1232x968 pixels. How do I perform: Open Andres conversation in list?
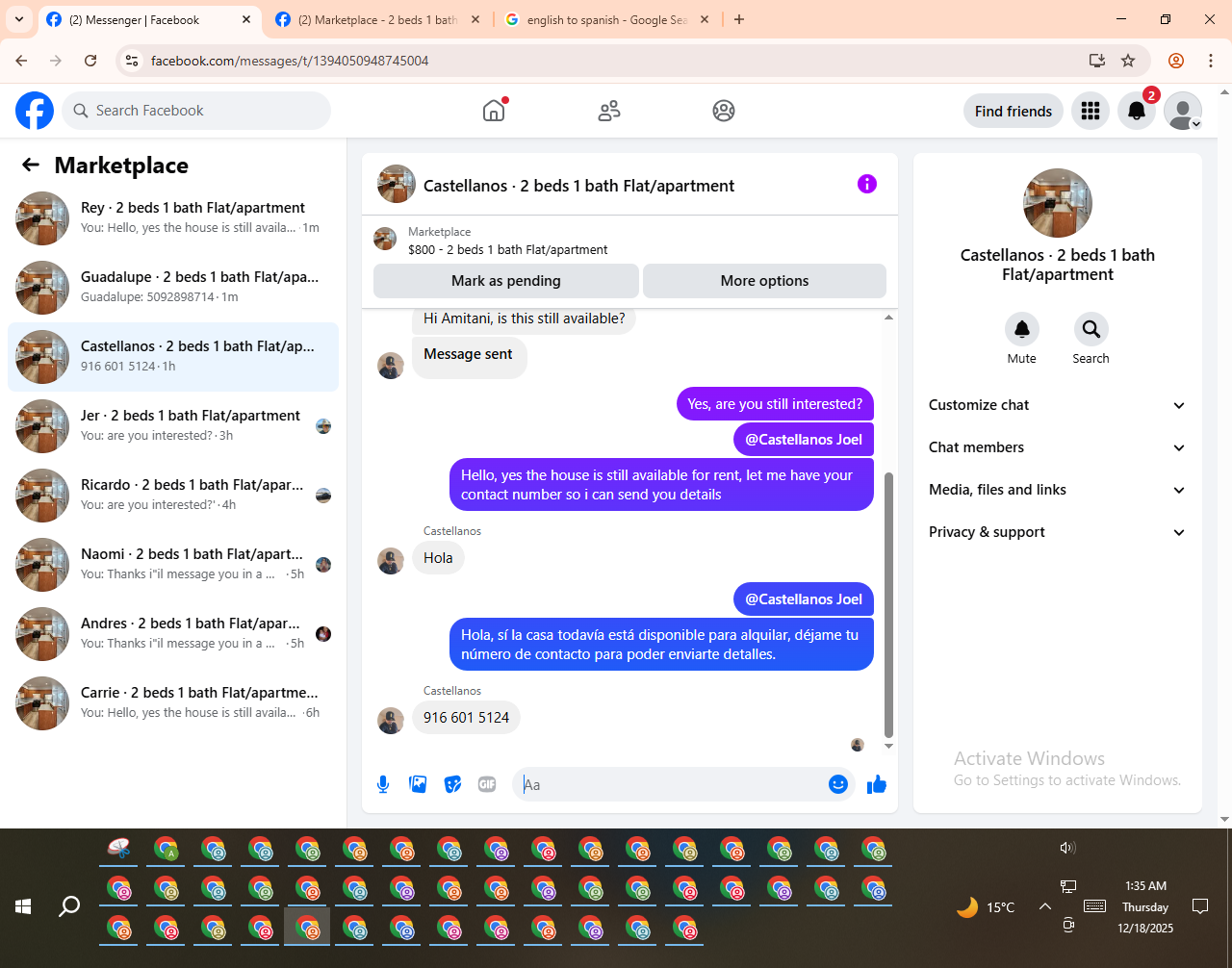click(173, 634)
